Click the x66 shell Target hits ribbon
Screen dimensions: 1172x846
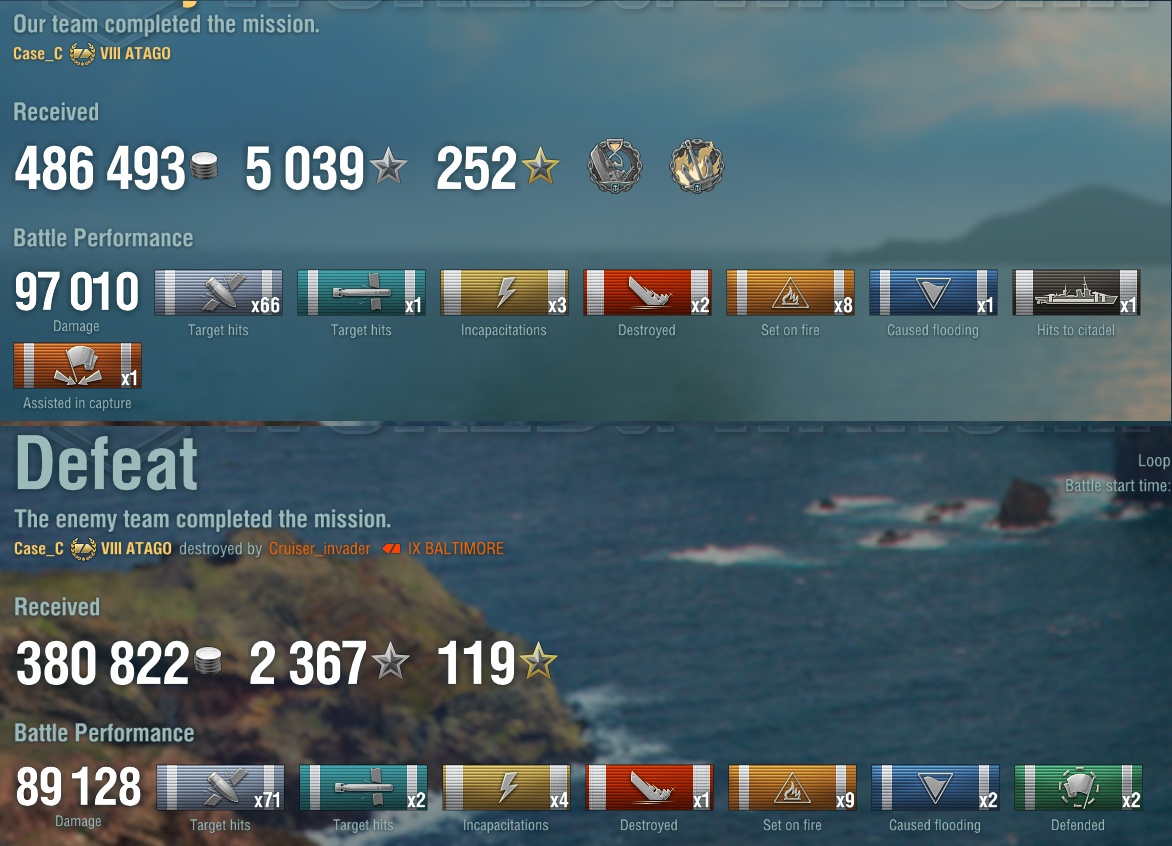click(218, 292)
